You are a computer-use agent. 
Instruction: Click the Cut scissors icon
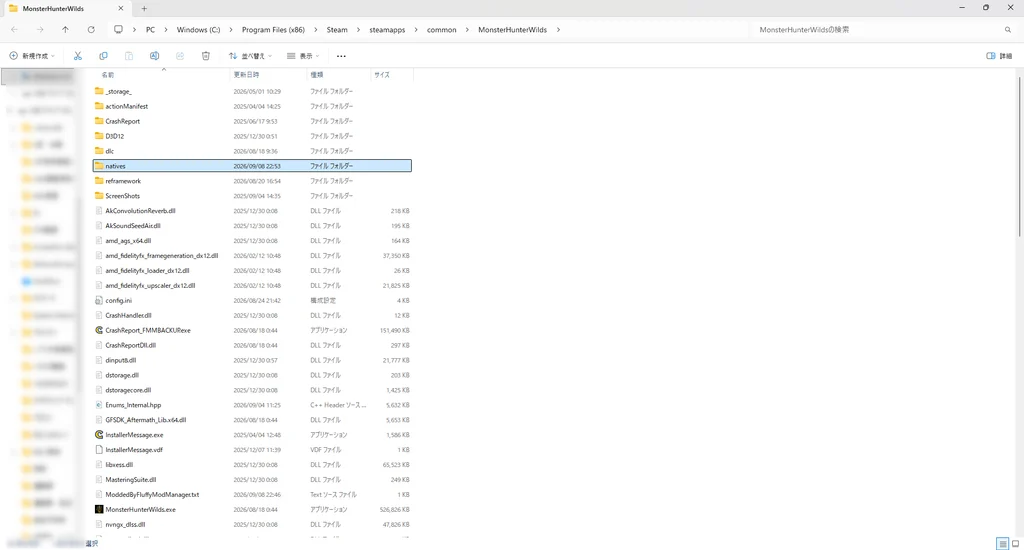(x=78, y=56)
